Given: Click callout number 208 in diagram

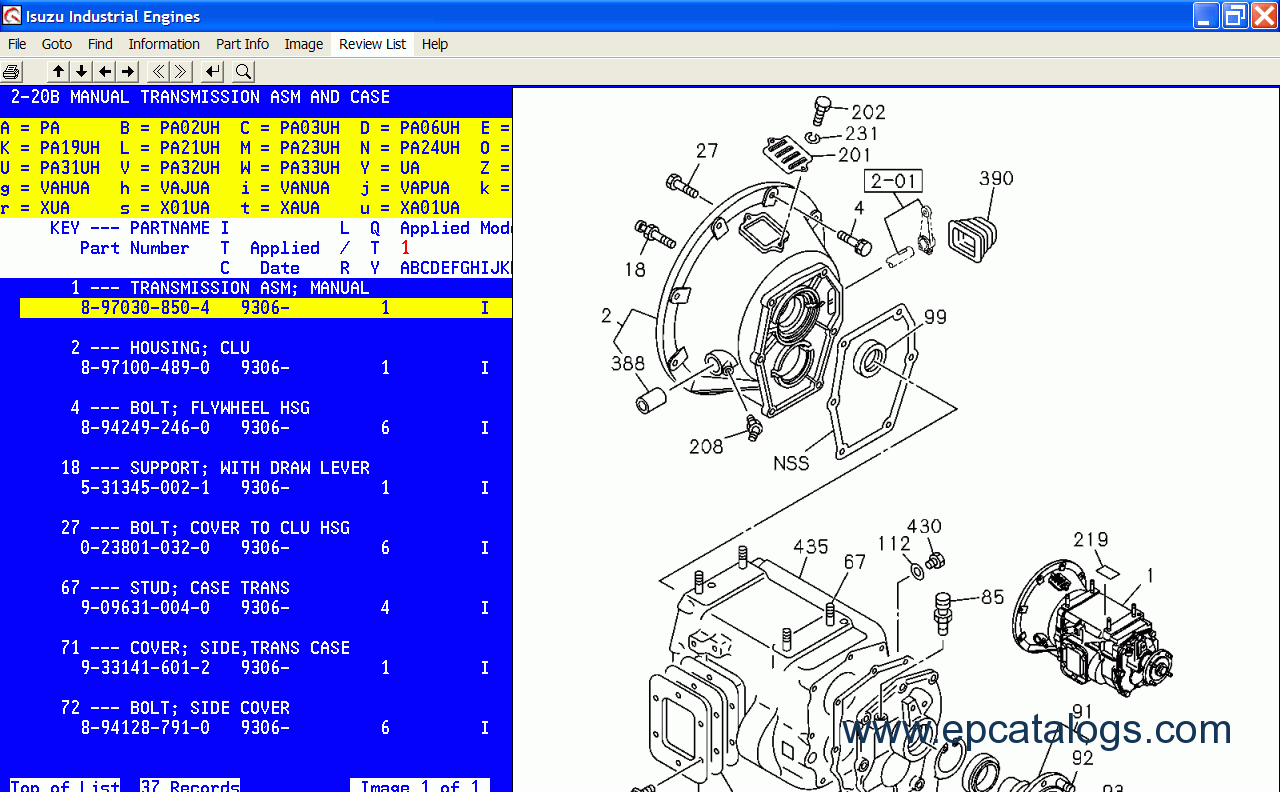Looking at the screenshot, I should (706, 447).
